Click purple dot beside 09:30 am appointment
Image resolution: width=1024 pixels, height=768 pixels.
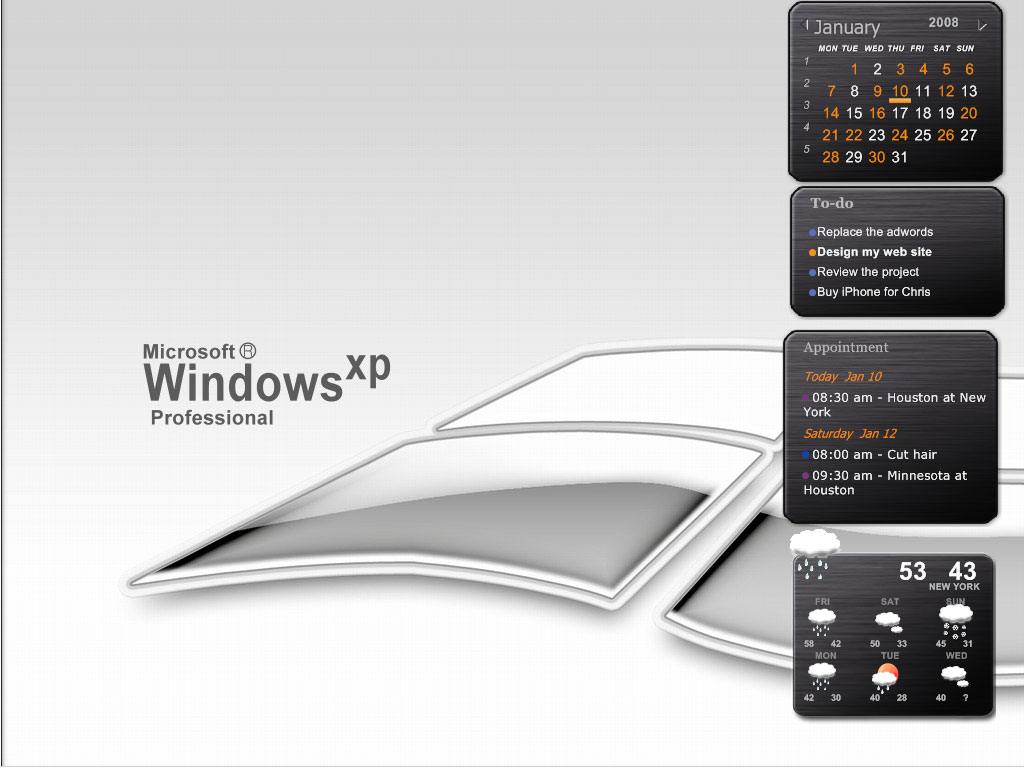[x=806, y=475]
